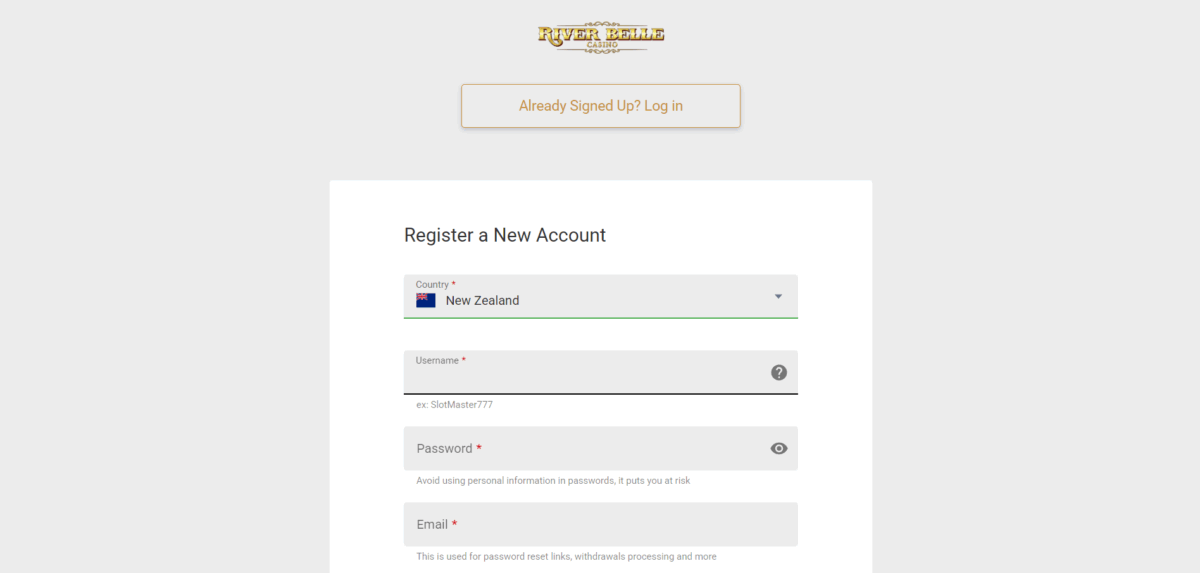Click into the Password field

point(585,448)
